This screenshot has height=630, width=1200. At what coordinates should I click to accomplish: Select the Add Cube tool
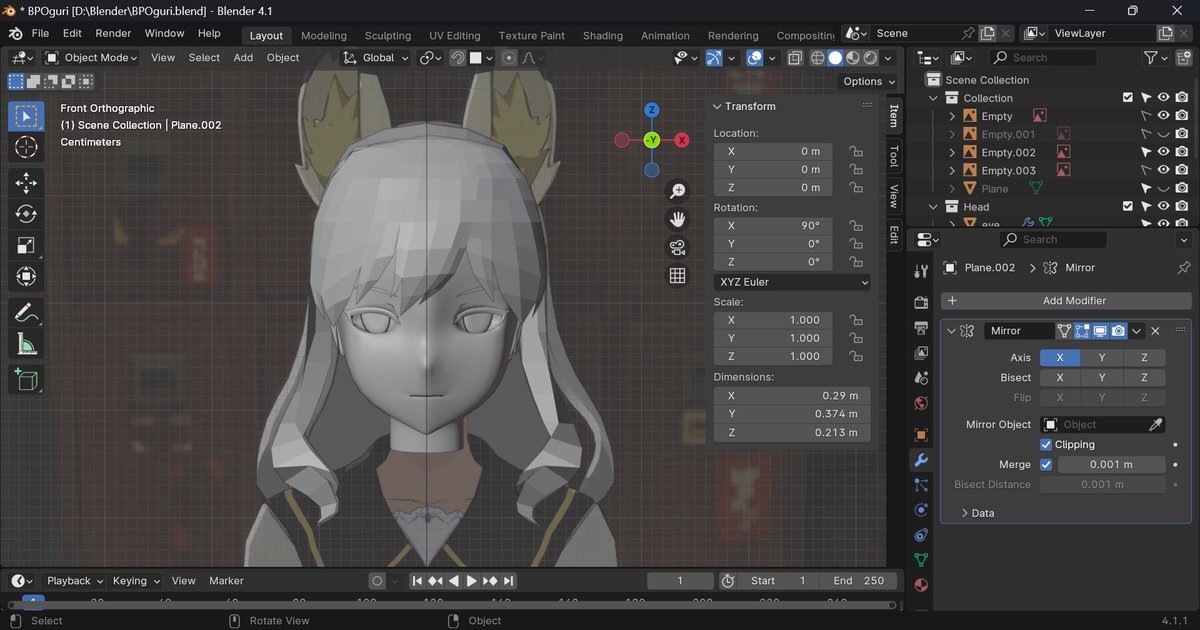[26, 379]
